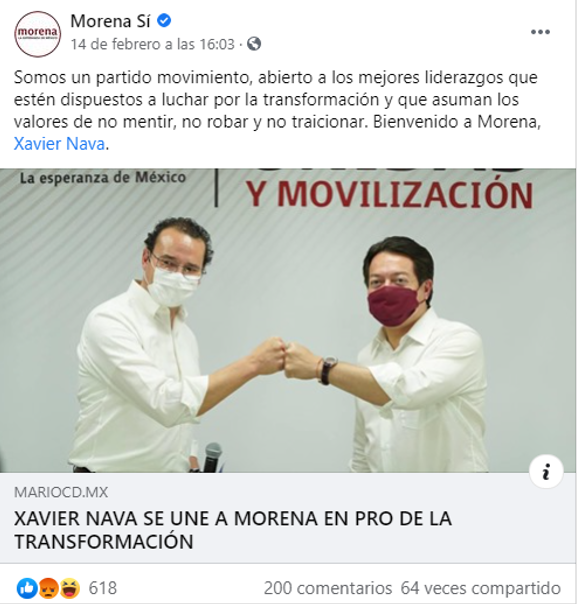Click the blue Like reaction icon
Viewport: 578px width, 604px height.
27,588
